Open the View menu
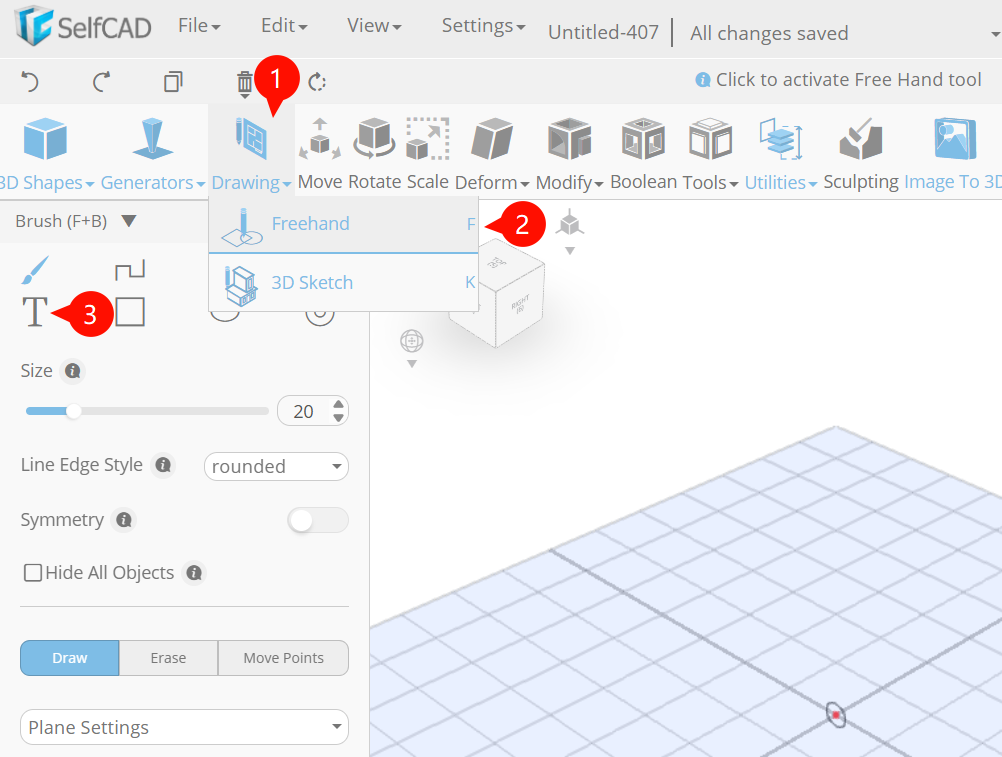This screenshot has width=1002, height=757. [x=374, y=26]
